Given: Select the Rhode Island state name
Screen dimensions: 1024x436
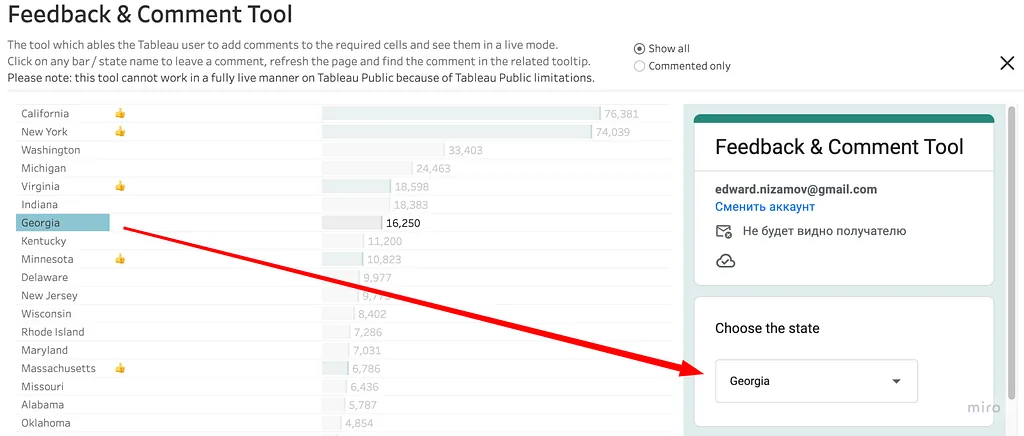Looking at the screenshot, I should coord(53,332).
